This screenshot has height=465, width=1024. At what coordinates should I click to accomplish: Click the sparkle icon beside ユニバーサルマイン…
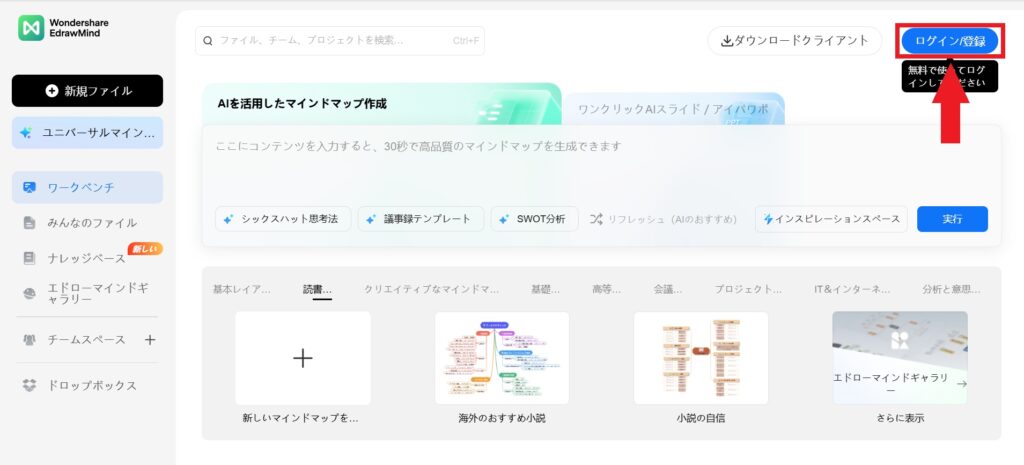[x=25, y=133]
